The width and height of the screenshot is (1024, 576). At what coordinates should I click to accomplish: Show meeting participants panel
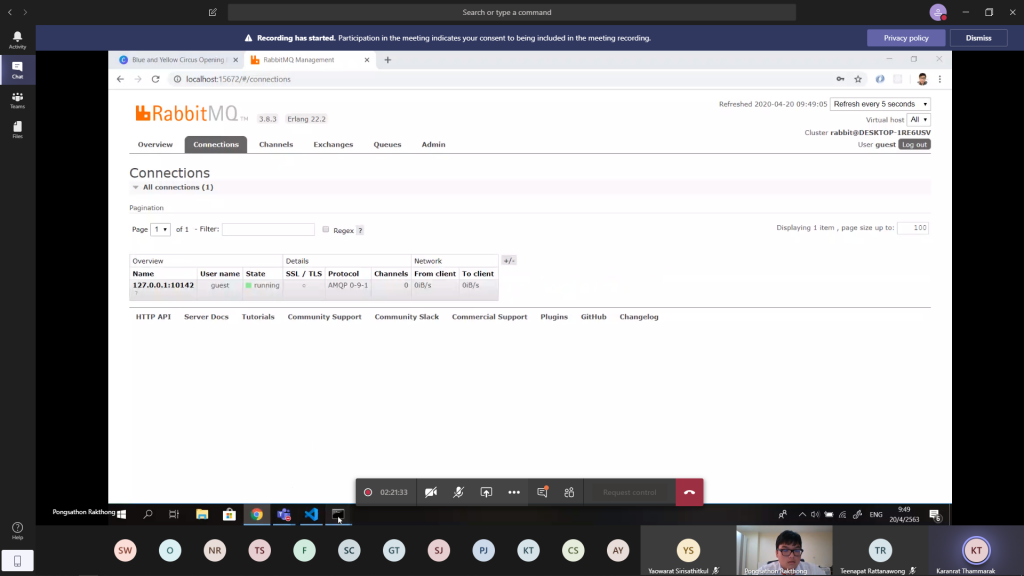click(569, 492)
